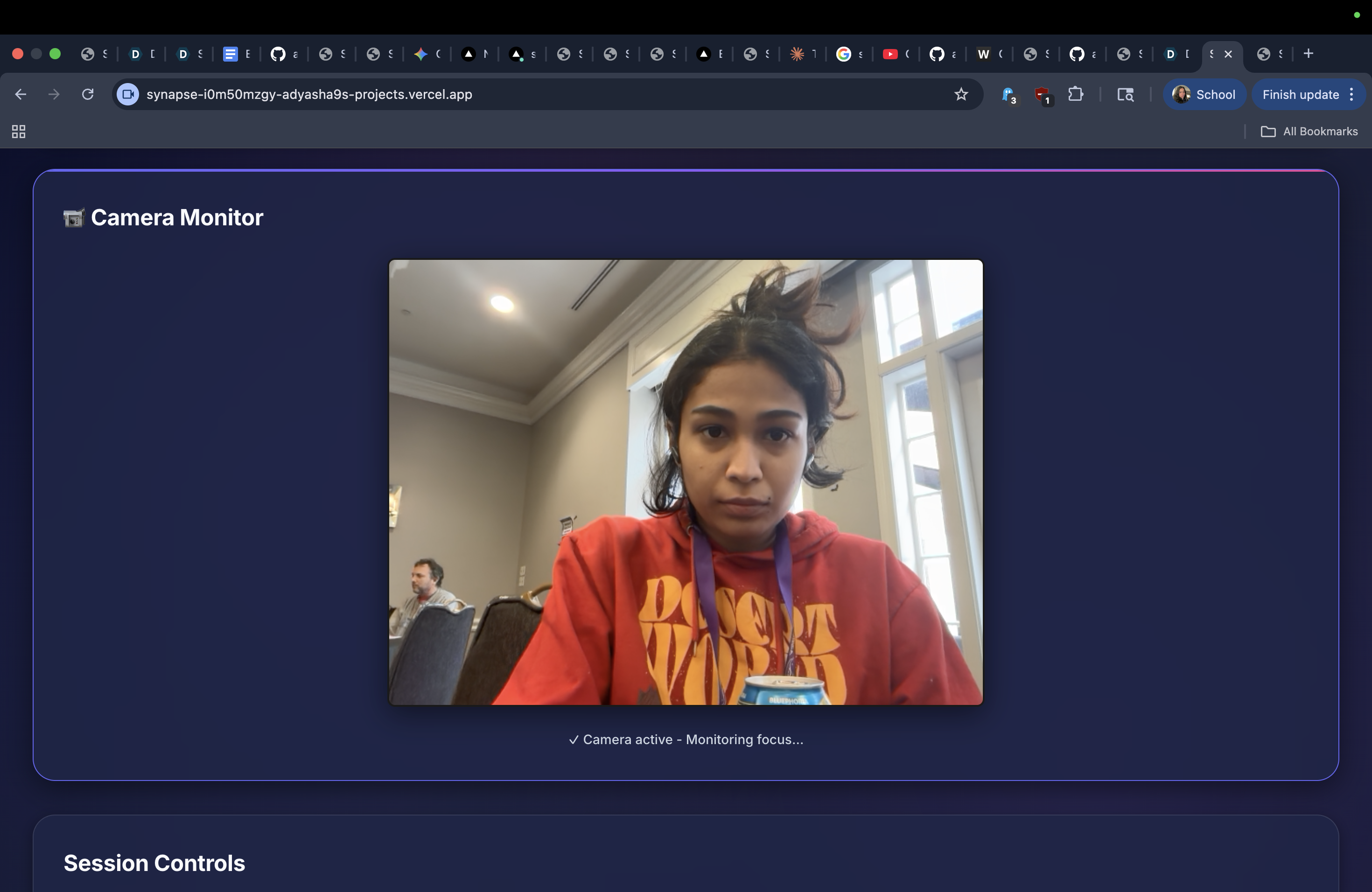1372x892 pixels.
Task: Open the All Bookmarks folder
Action: tap(1309, 132)
